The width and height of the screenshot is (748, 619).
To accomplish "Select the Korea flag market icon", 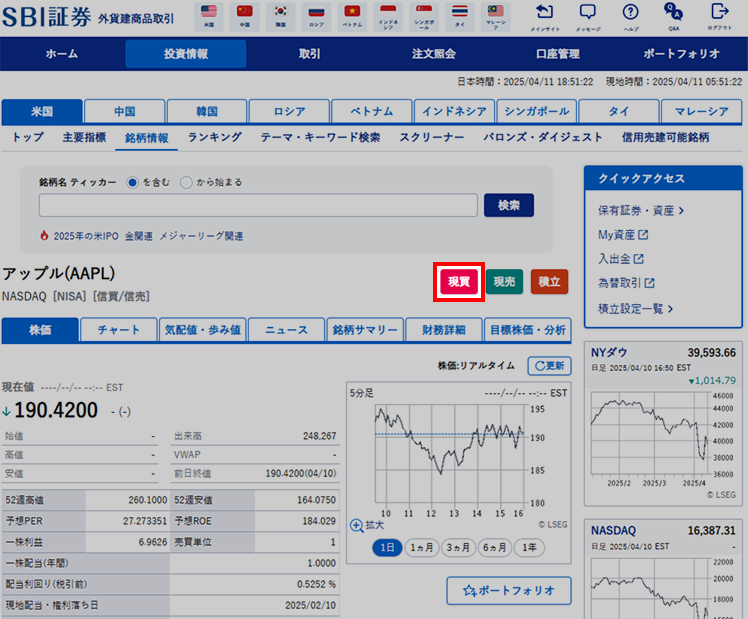I will click(x=280, y=16).
